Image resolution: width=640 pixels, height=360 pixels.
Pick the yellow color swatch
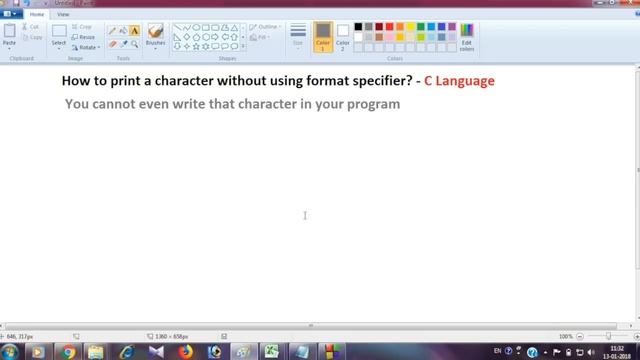click(411, 27)
